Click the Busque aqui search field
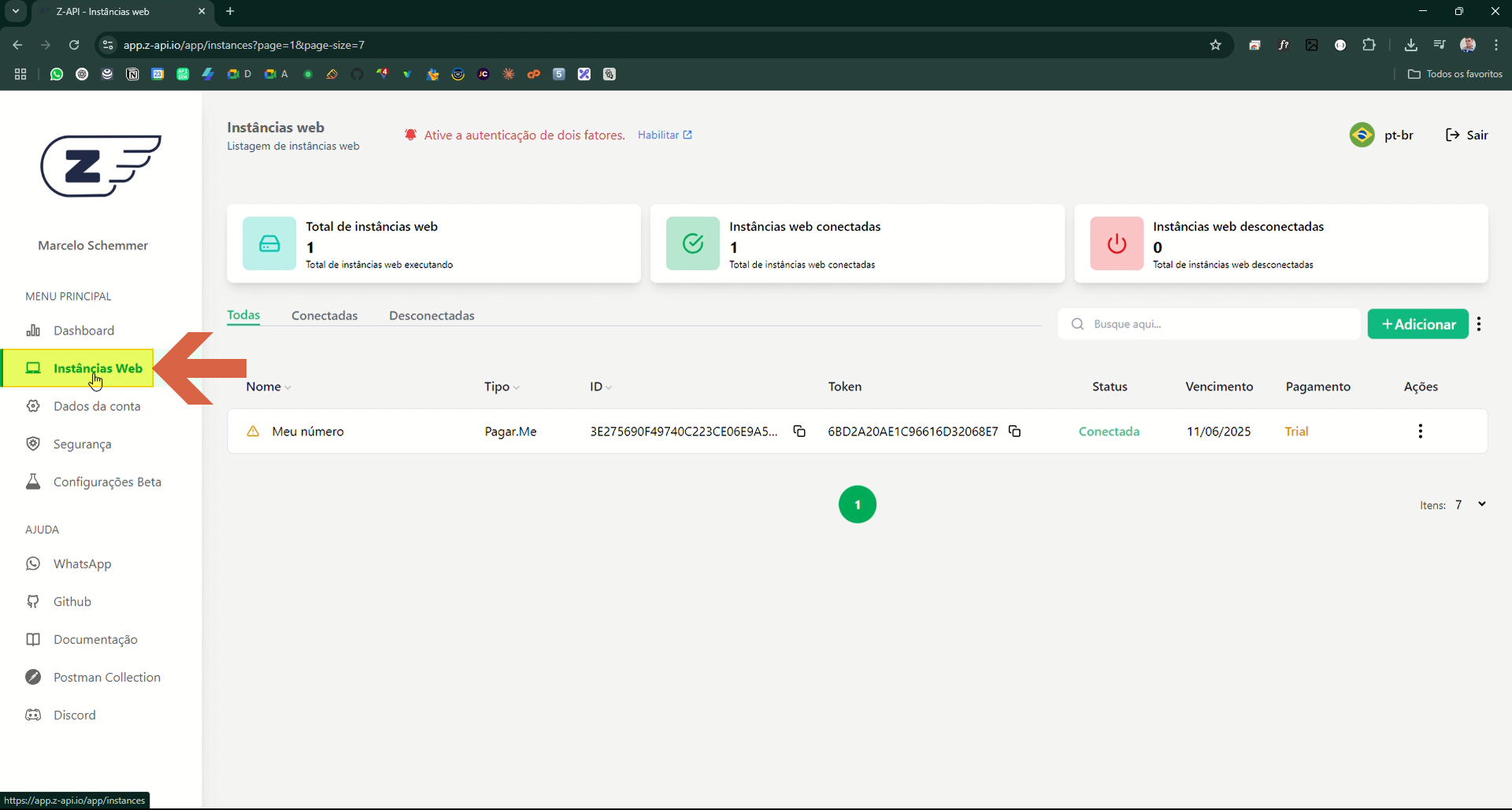The height and width of the screenshot is (810, 1512). (1209, 324)
